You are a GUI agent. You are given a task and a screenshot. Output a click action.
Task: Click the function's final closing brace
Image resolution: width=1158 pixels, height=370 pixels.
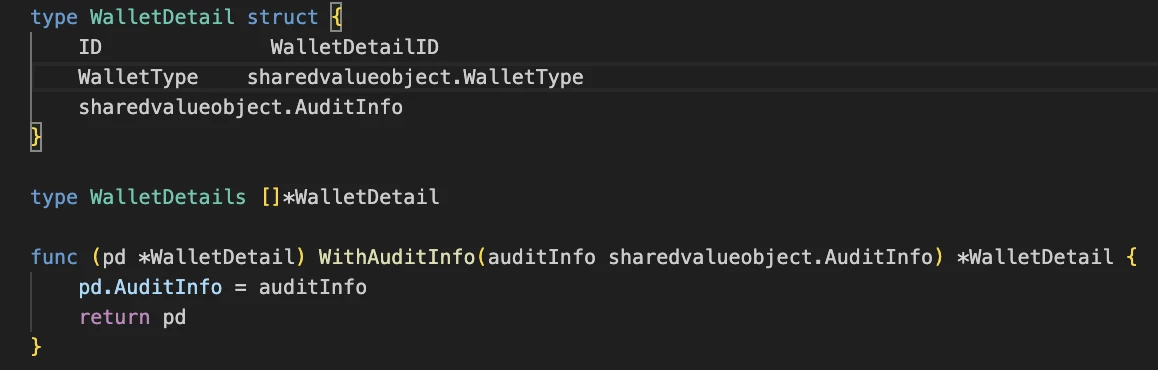coord(35,346)
